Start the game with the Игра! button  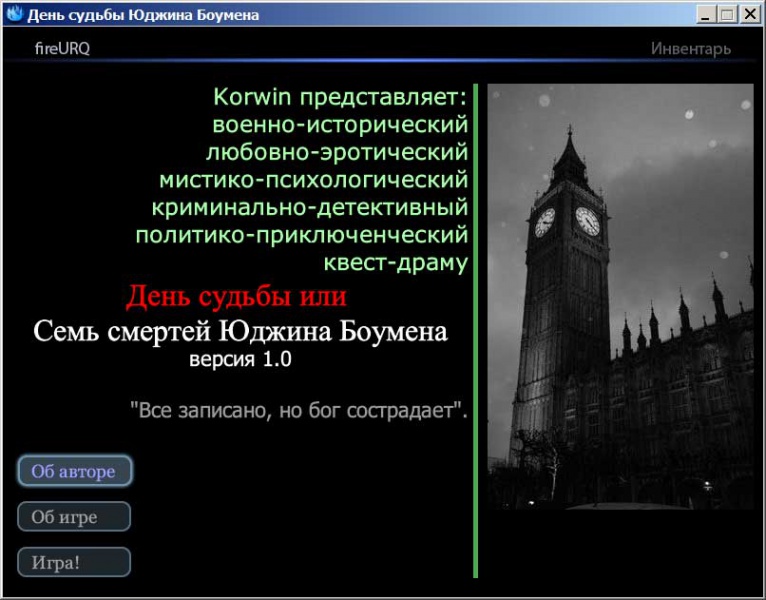[x=74, y=562]
